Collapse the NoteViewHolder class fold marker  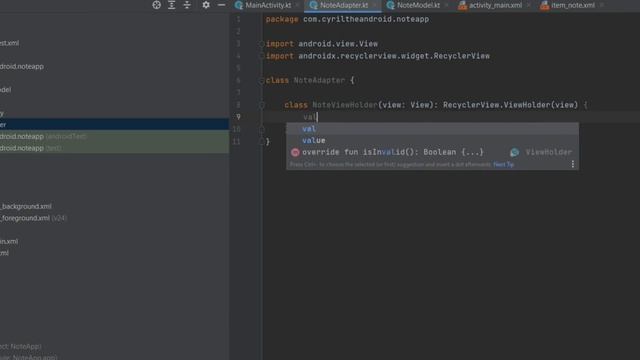[x=262, y=105]
